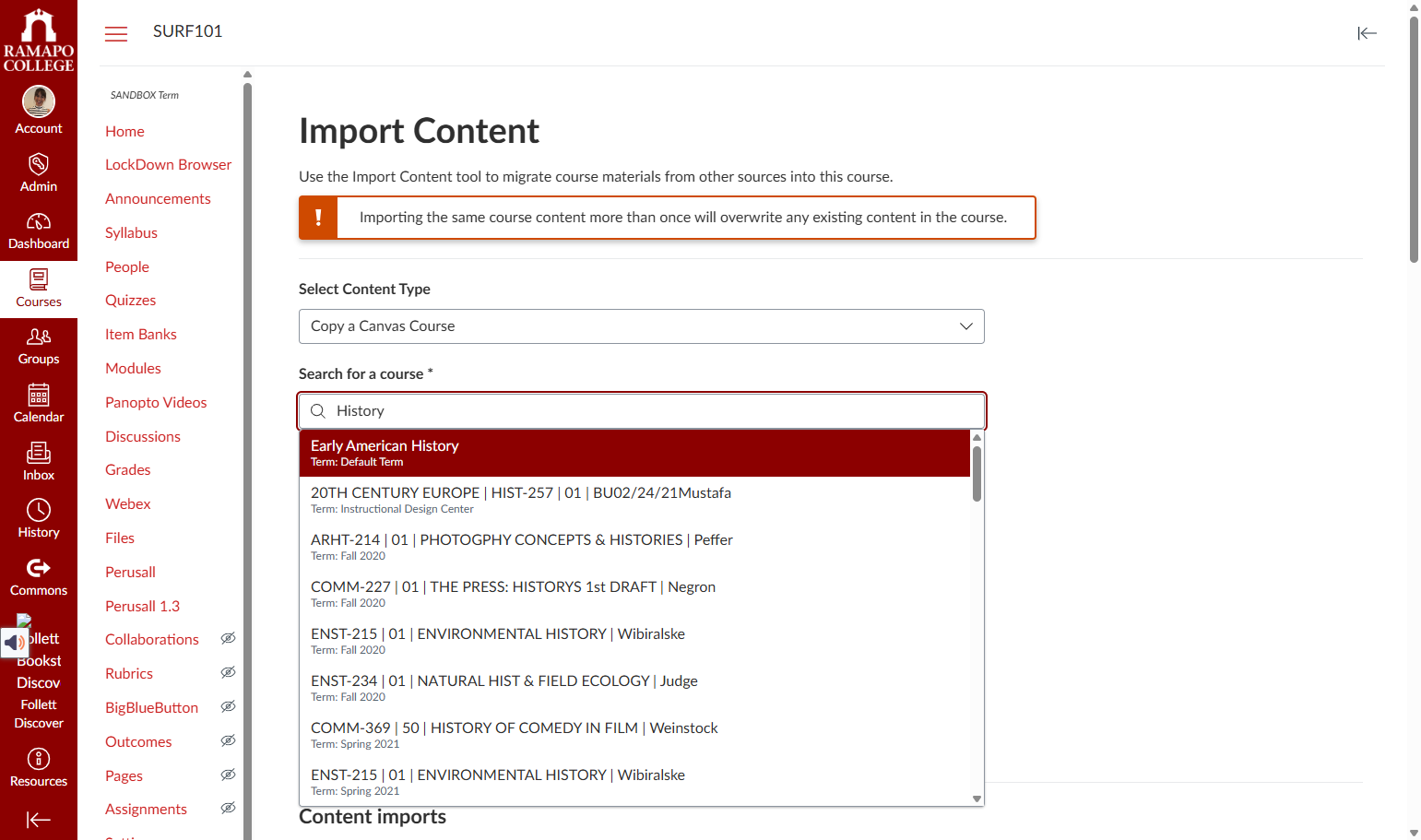Click the SURF101 breadcrumb link
Image resolution: width=1421 pixels, height=840 pixels.
pos(187,31)
